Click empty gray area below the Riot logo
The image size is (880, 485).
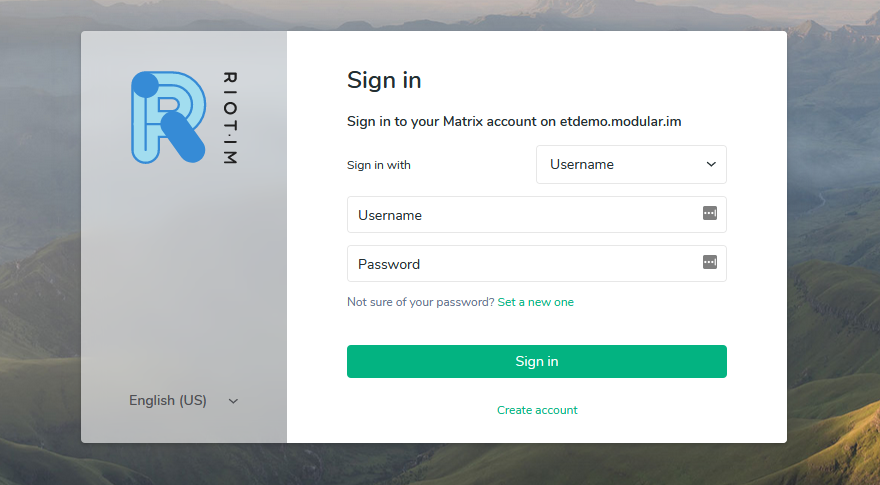184,280
